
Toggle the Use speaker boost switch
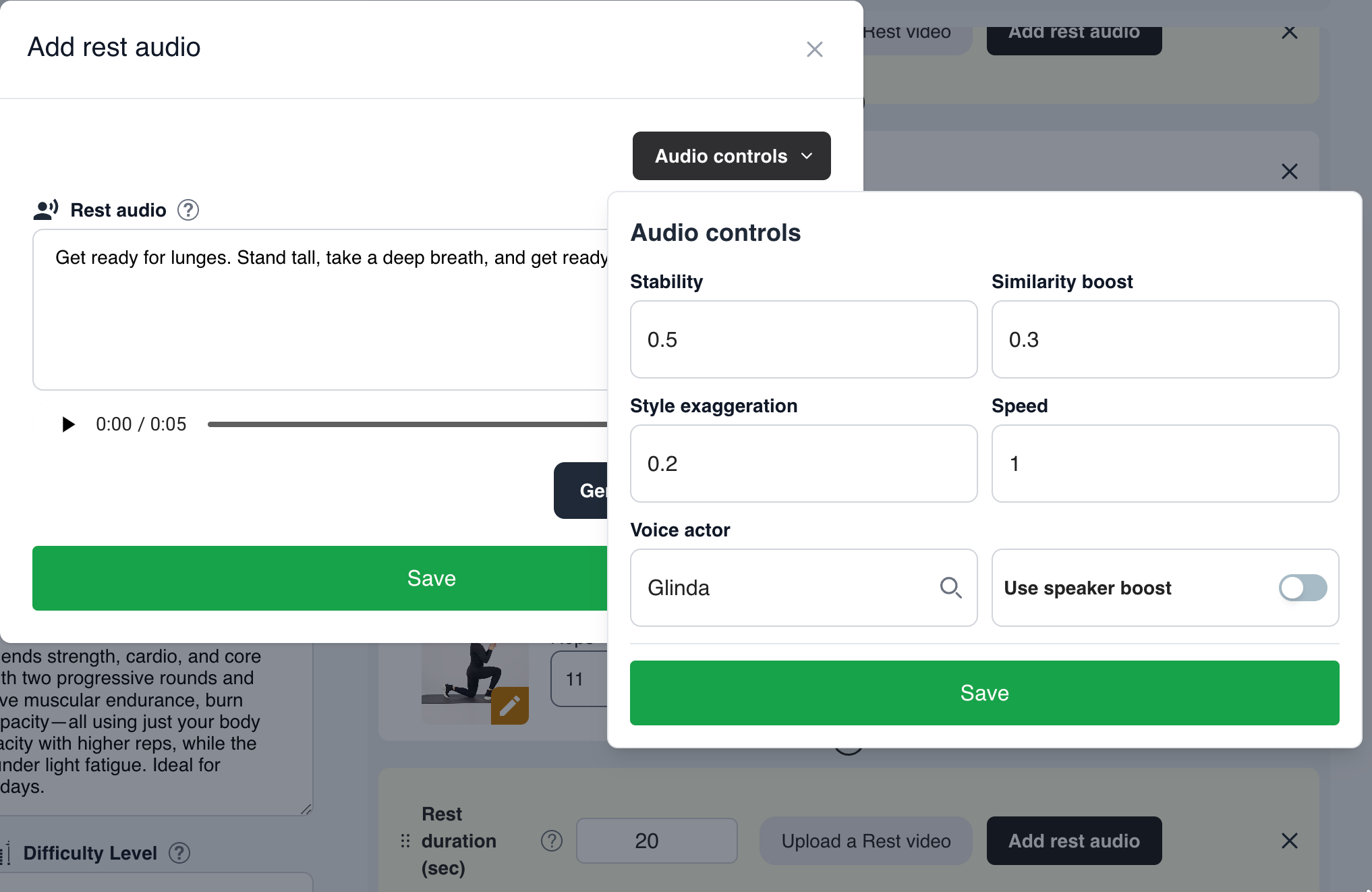click(x=1302, y=588)
